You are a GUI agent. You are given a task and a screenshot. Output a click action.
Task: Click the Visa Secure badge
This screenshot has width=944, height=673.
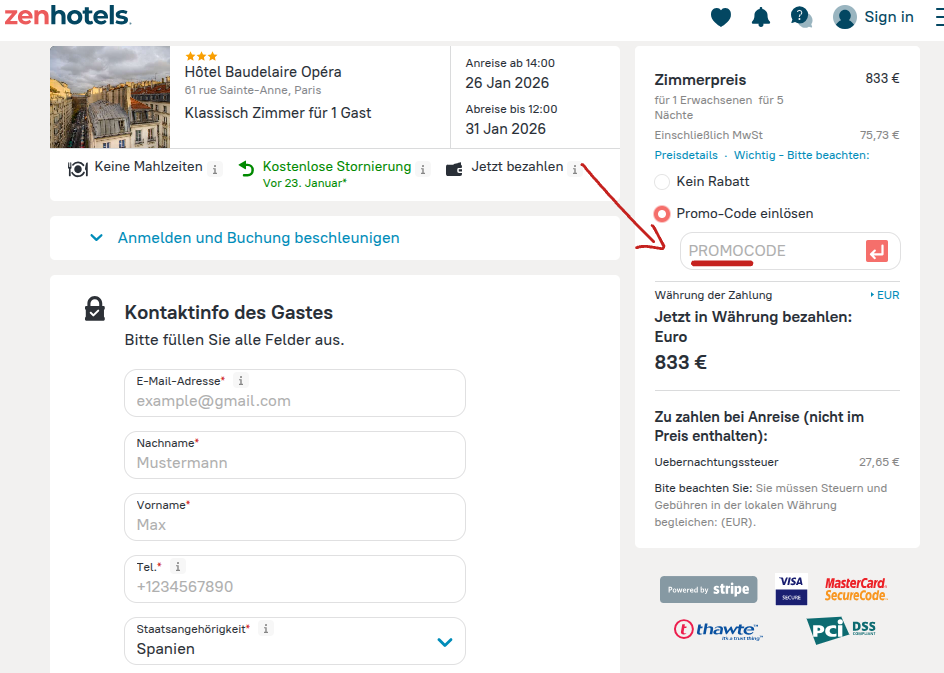[791, 589]
